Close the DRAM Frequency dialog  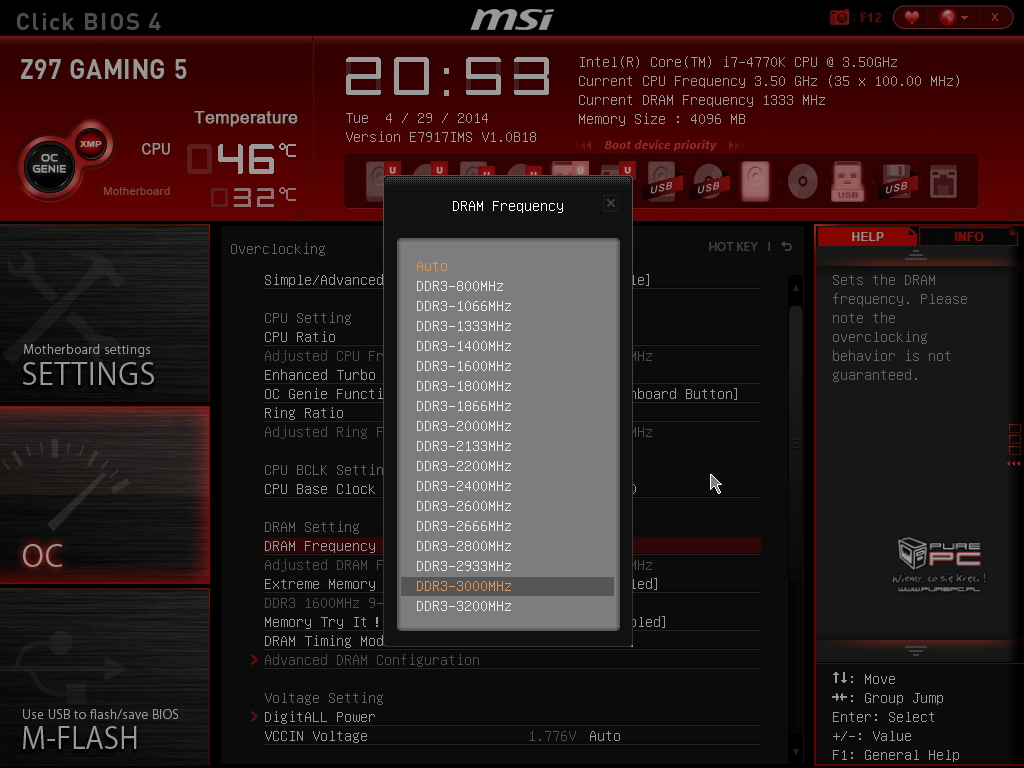pos(611,203)
